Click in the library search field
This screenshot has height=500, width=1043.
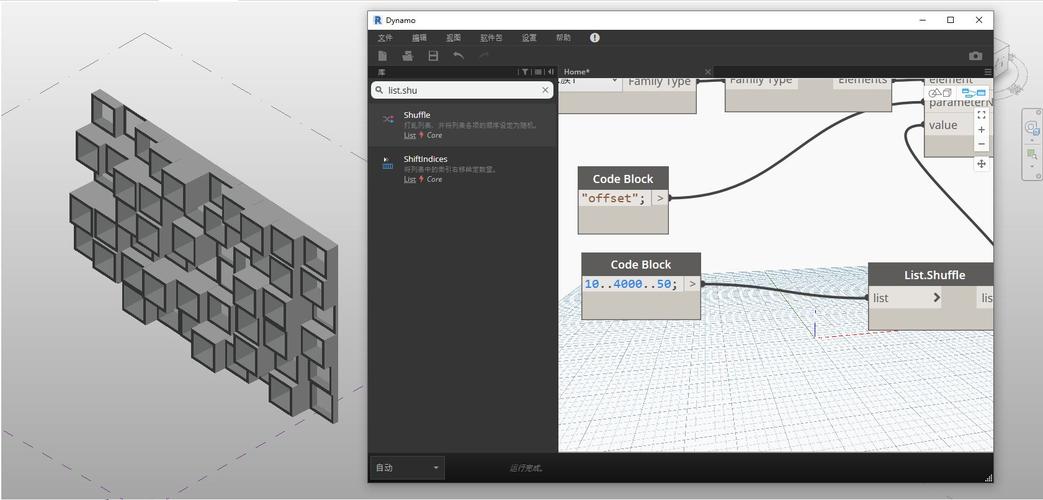pyautogui.click(x=462, y=90)
